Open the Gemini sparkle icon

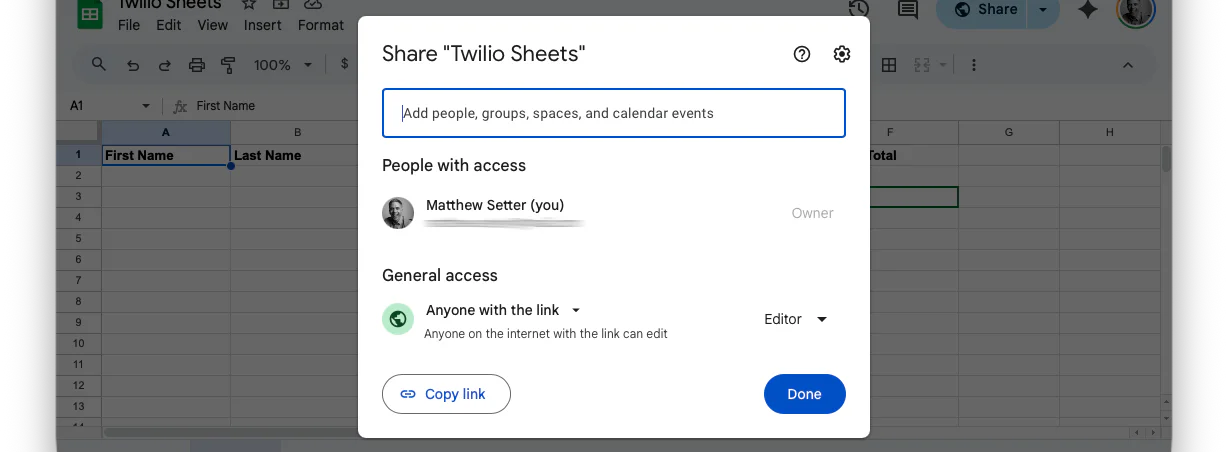pyautogui.click(x=1088, y=10)
